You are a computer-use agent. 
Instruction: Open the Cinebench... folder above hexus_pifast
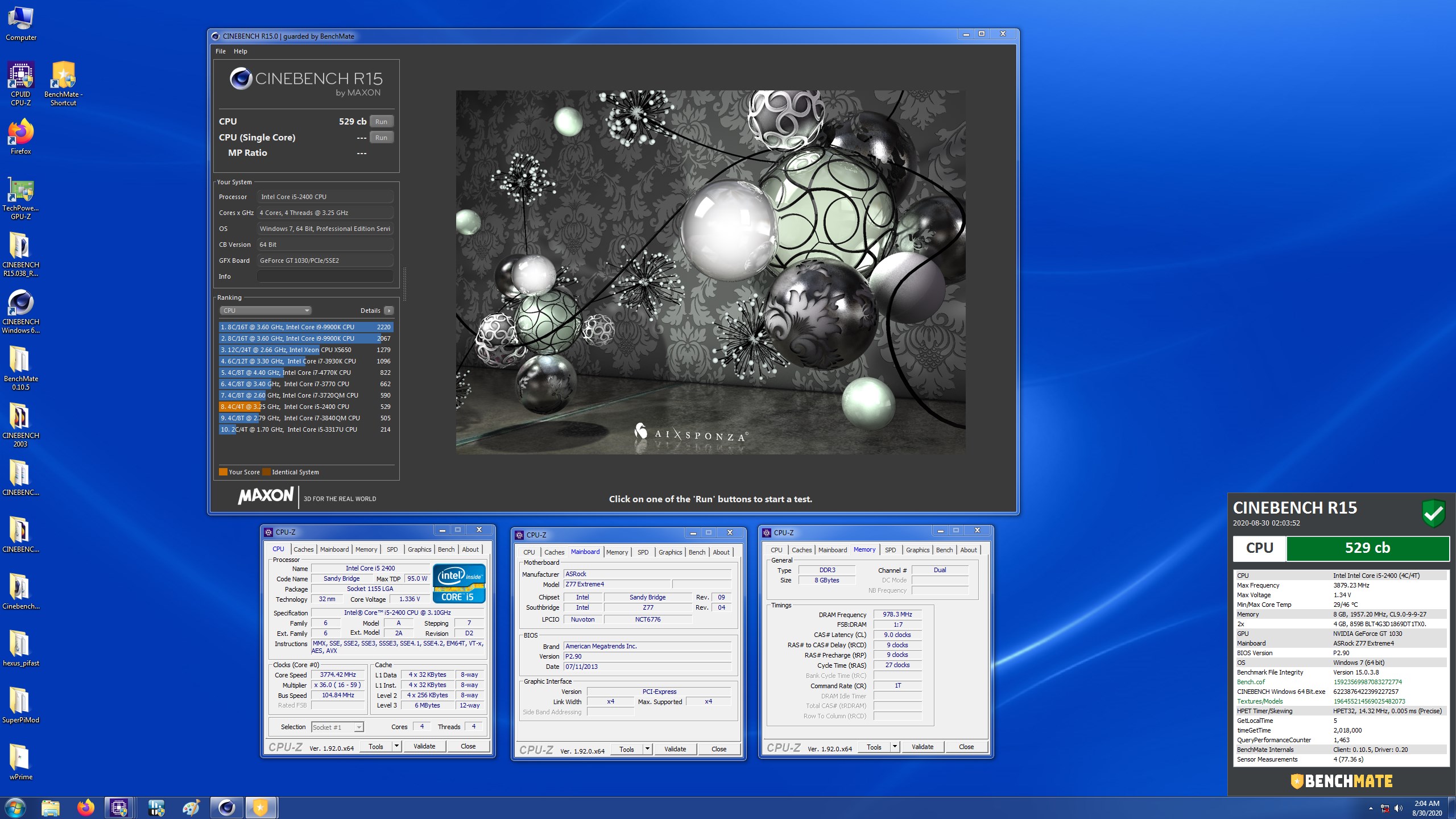click(x=21, y=591)
